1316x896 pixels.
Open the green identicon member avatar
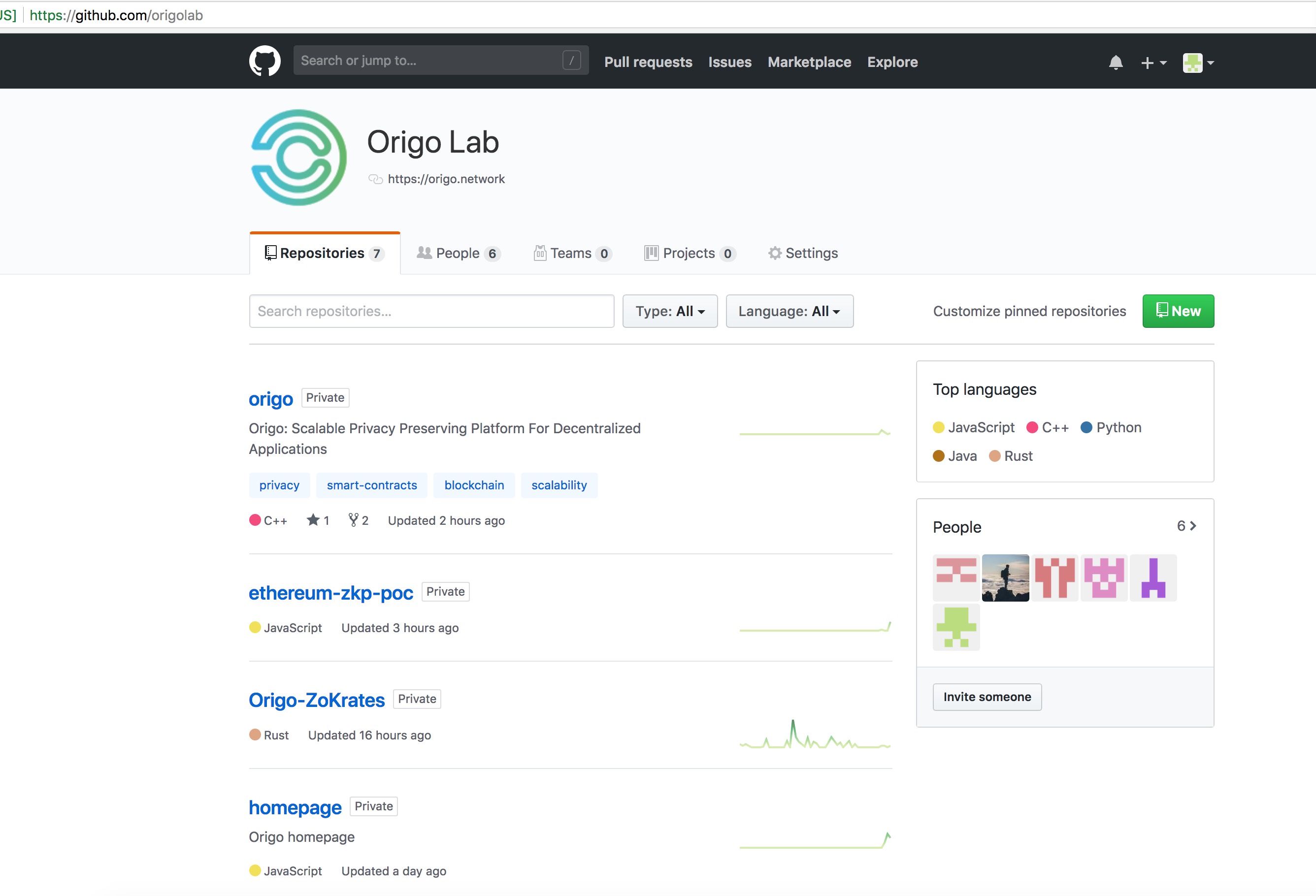coord(956,627)
